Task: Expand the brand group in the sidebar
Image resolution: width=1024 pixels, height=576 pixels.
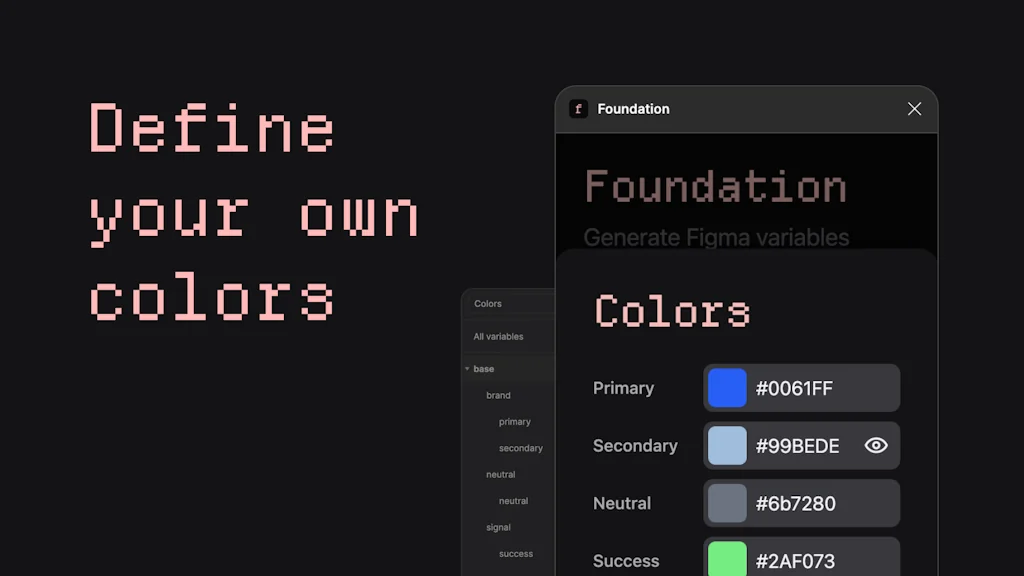Action: click(x=498, y=395)
